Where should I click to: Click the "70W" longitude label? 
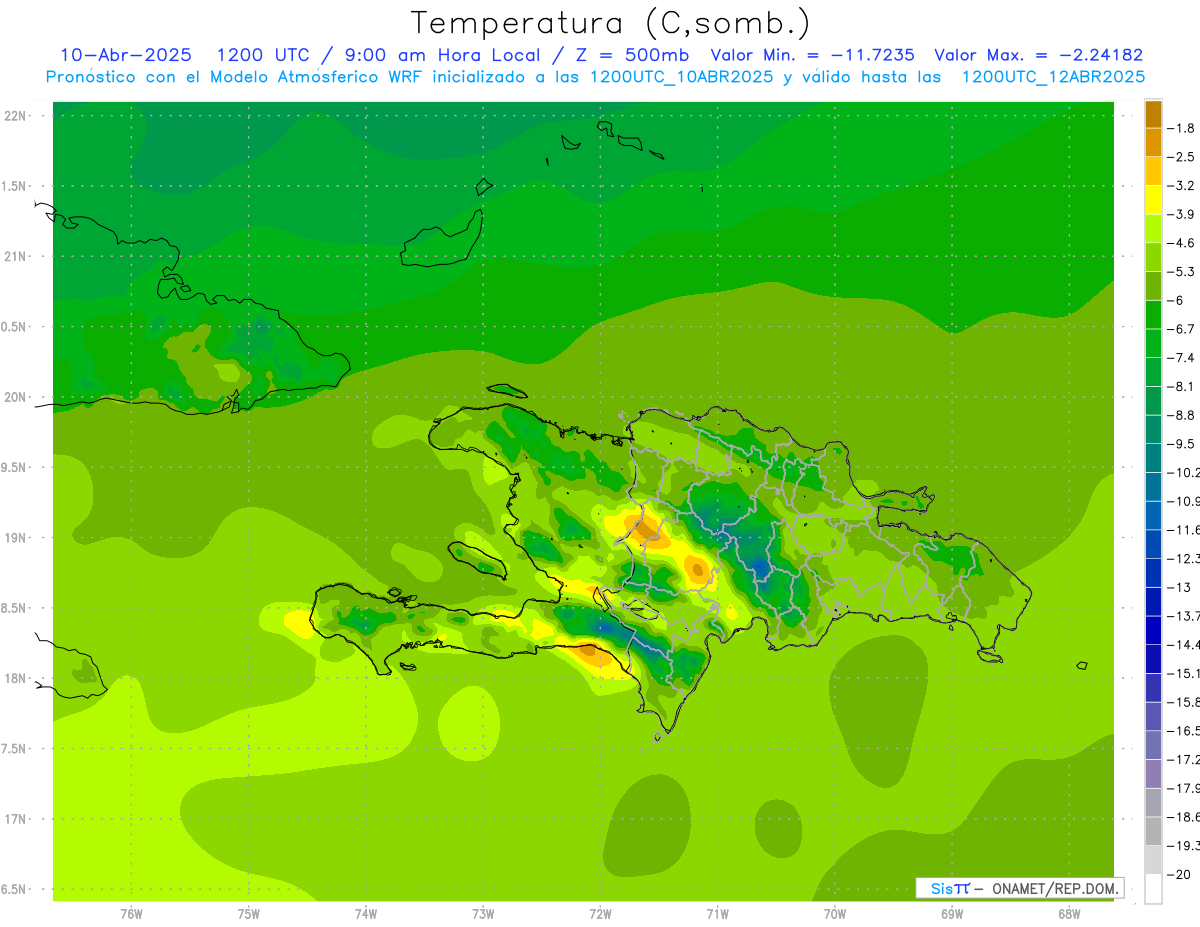point(835,913)
